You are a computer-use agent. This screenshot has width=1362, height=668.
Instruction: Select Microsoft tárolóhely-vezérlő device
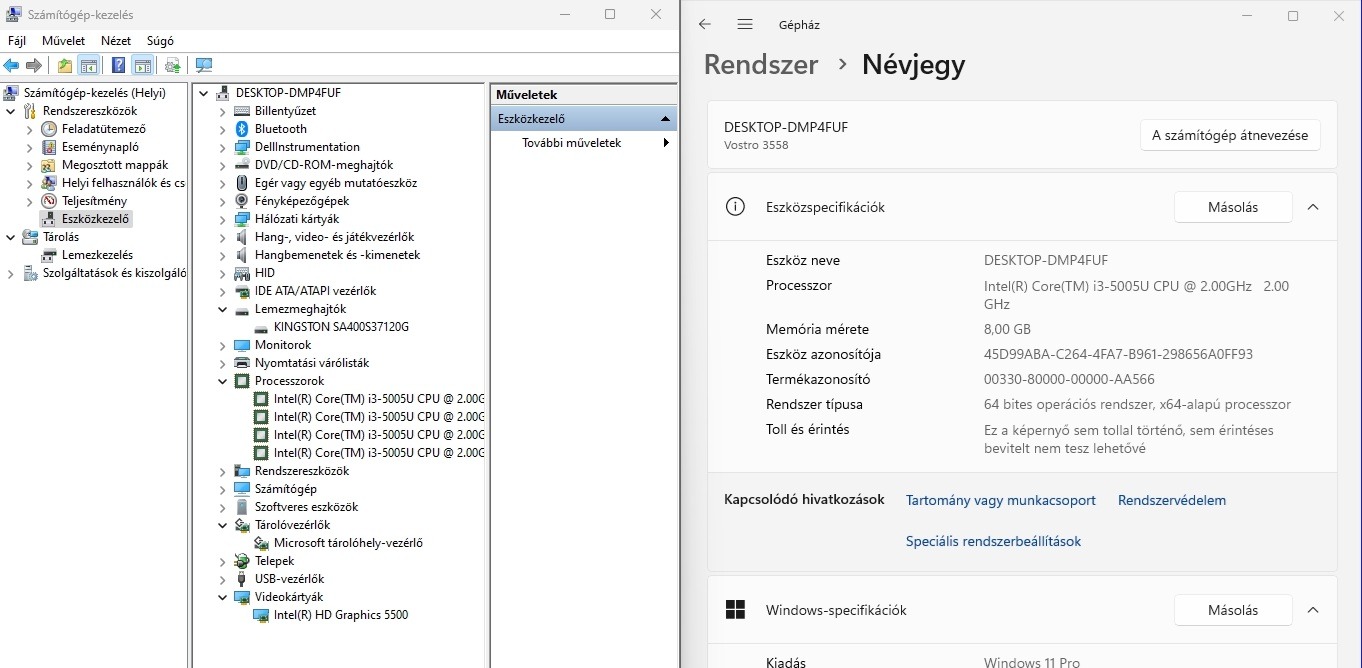point(348,543)
